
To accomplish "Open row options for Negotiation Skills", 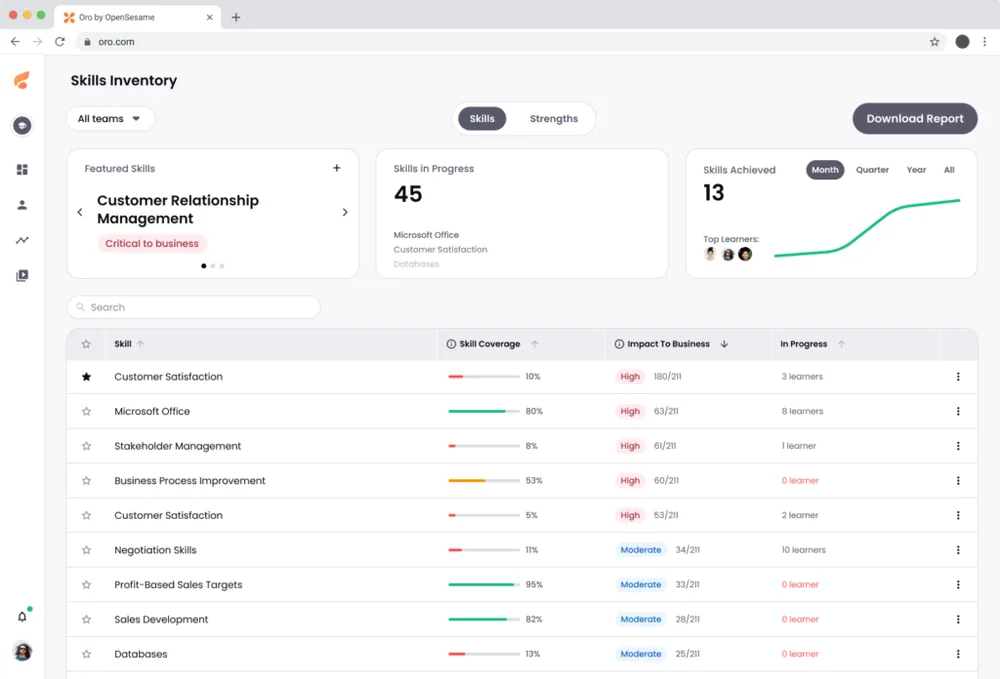I will (x=958, y=549).
